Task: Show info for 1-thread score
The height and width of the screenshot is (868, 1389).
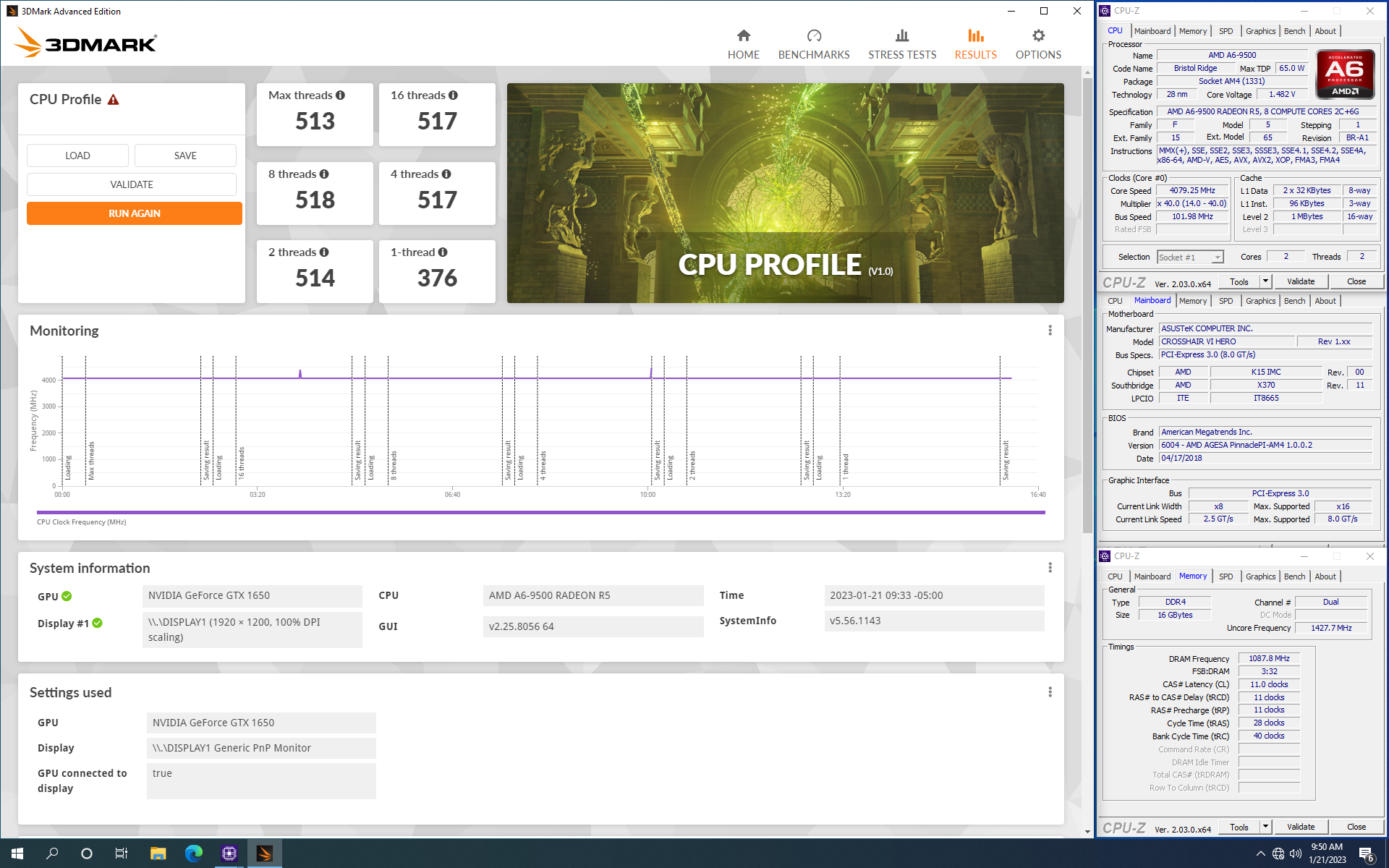Action: 443,252
